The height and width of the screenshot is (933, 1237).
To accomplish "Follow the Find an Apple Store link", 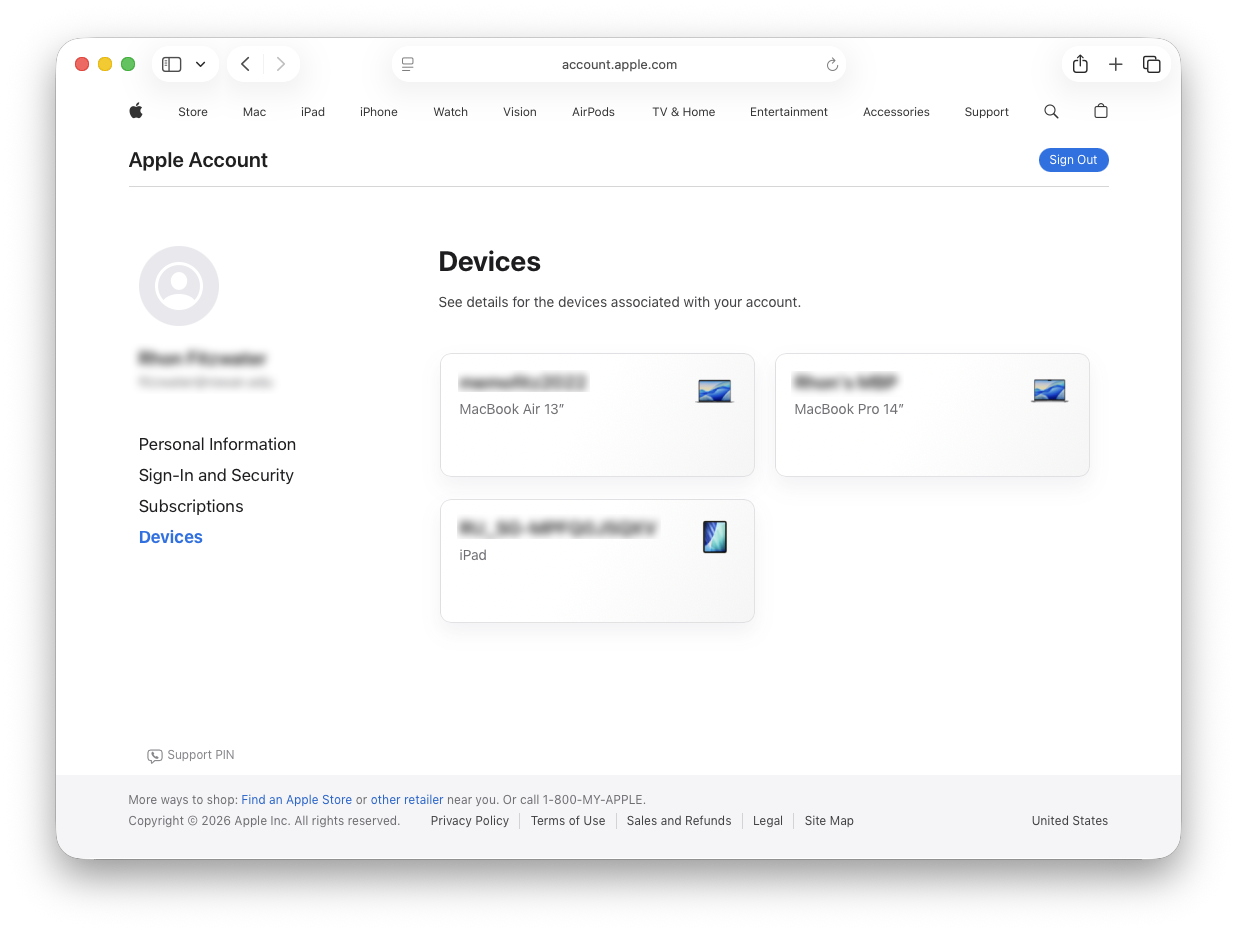I will (x=297, y=800).
